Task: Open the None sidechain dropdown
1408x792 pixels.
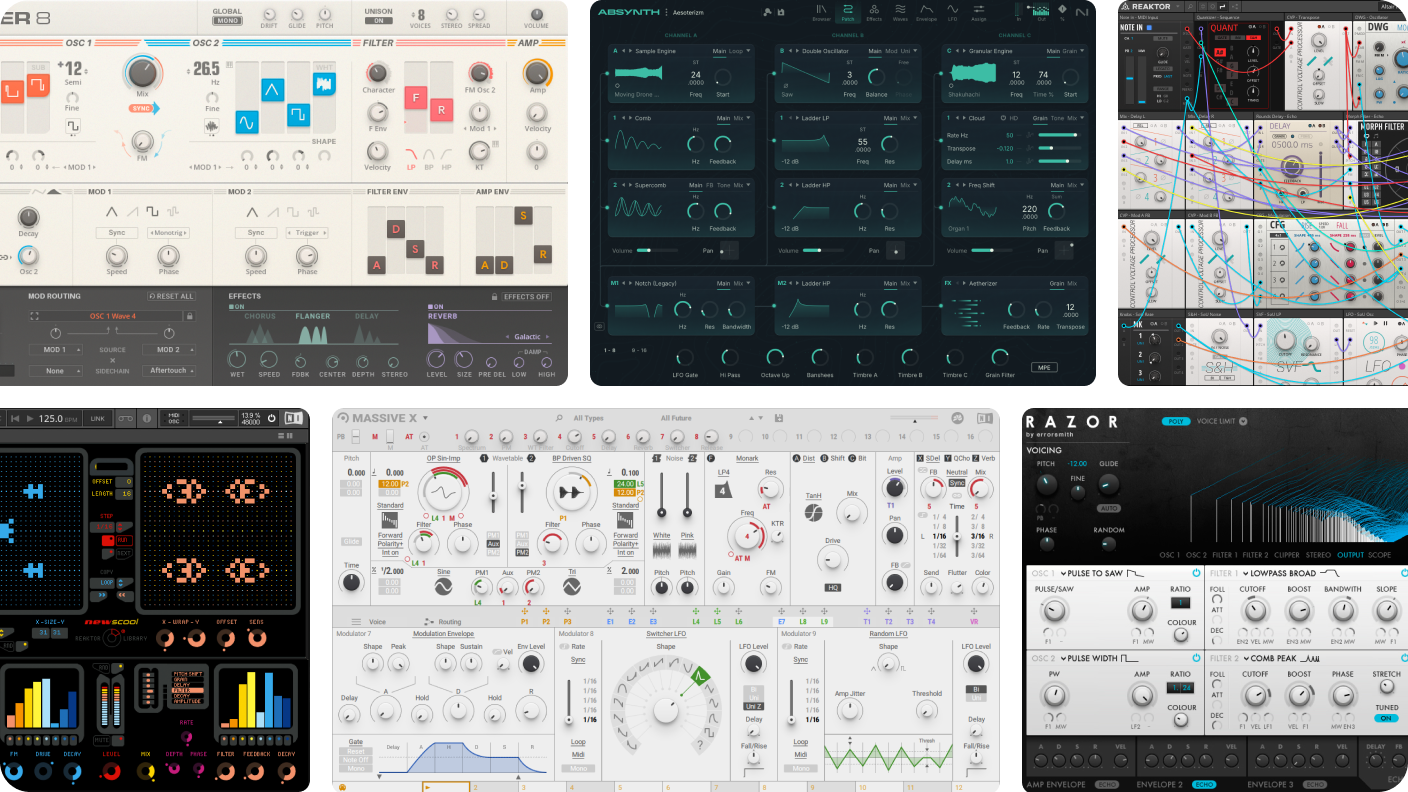Action: (x=55, y=371)
